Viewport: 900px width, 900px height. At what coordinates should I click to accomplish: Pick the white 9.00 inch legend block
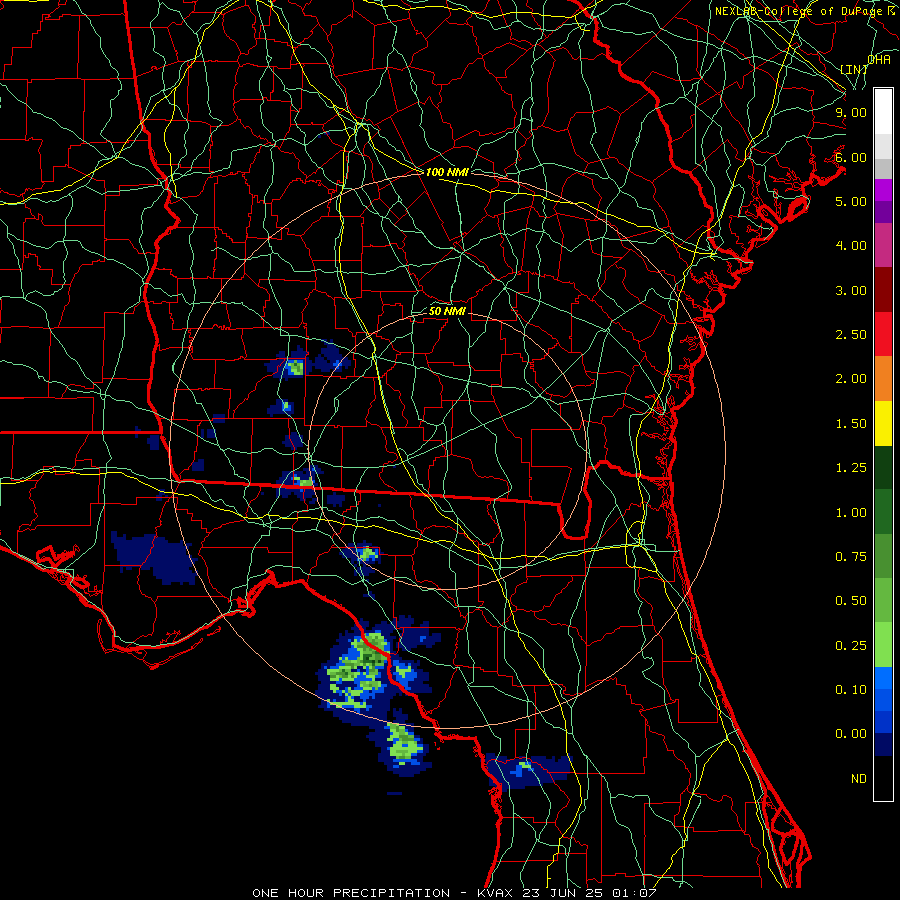tap(883, 112)
